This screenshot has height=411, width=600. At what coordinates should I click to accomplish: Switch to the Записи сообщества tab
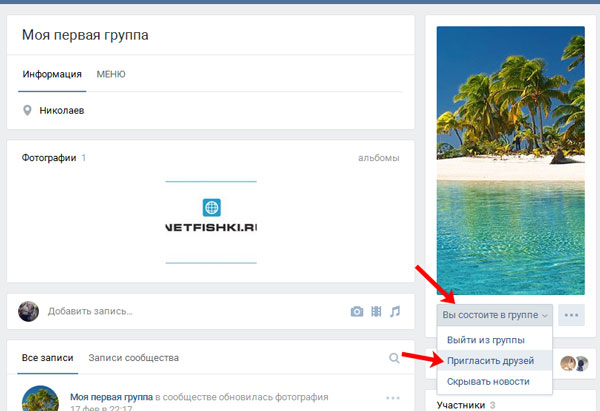coord(133,358)
